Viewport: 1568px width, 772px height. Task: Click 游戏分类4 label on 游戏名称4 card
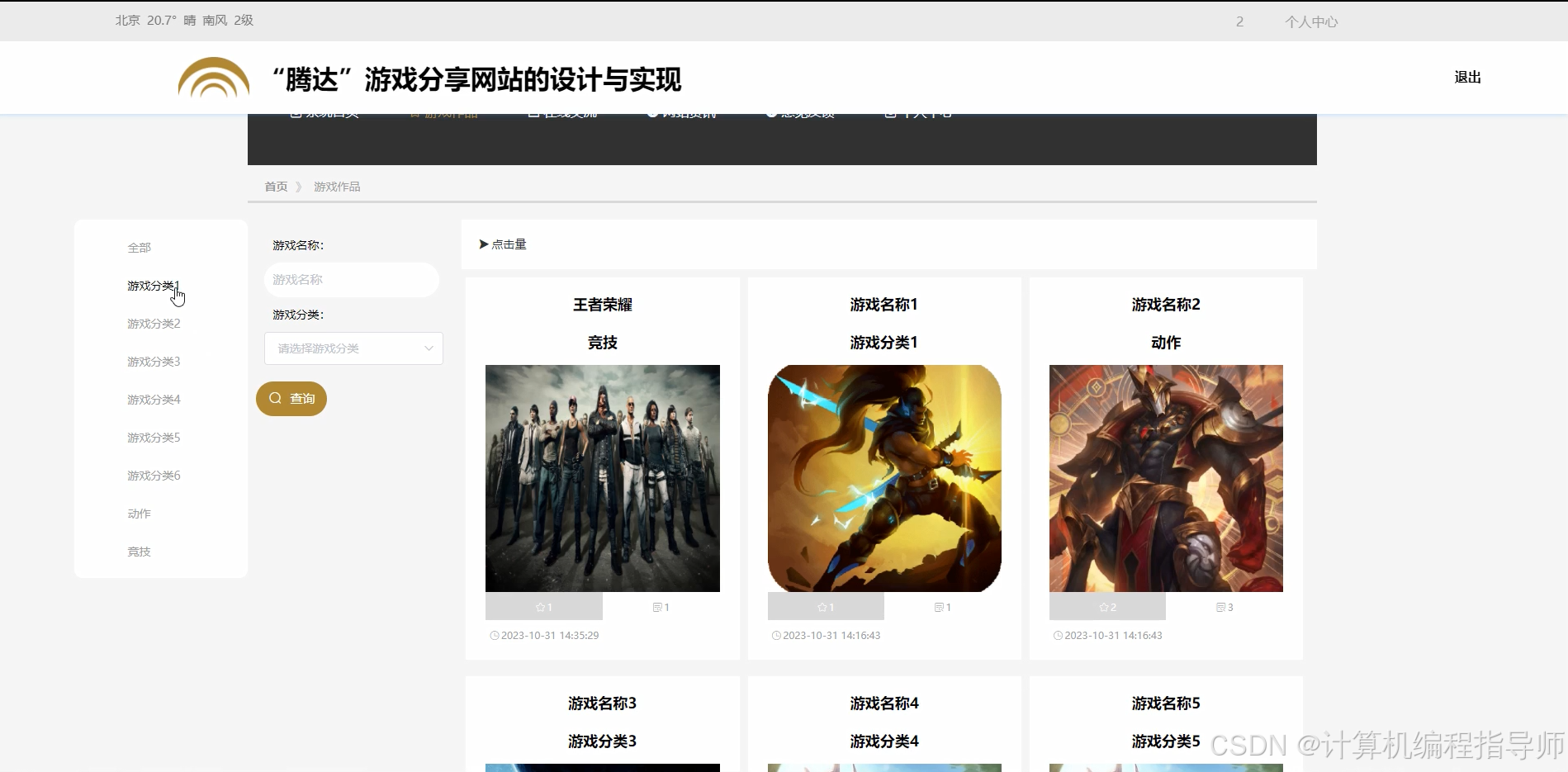tap(884, 741)
